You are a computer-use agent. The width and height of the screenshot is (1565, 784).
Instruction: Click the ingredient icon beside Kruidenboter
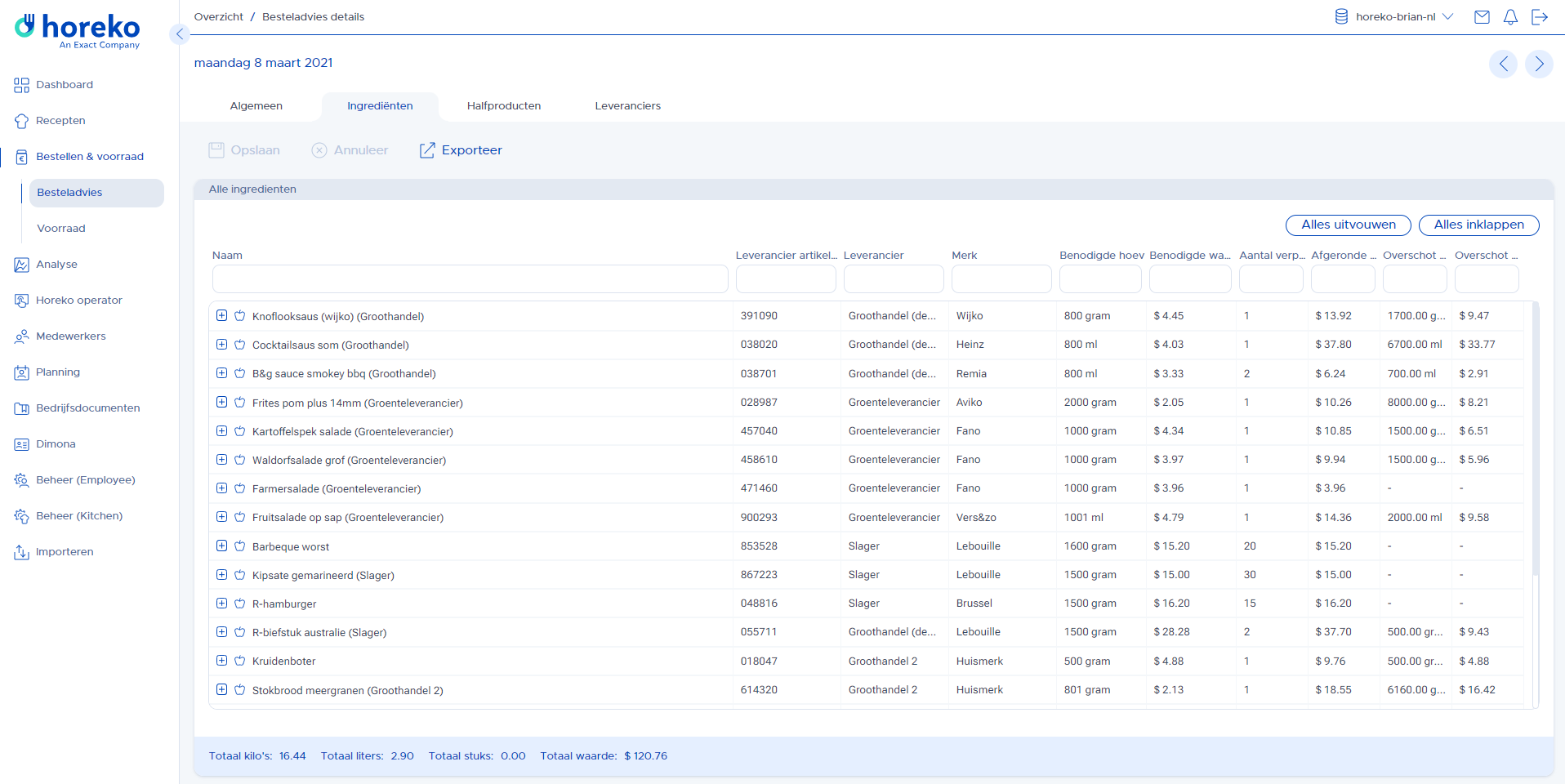tap(240, 661)
